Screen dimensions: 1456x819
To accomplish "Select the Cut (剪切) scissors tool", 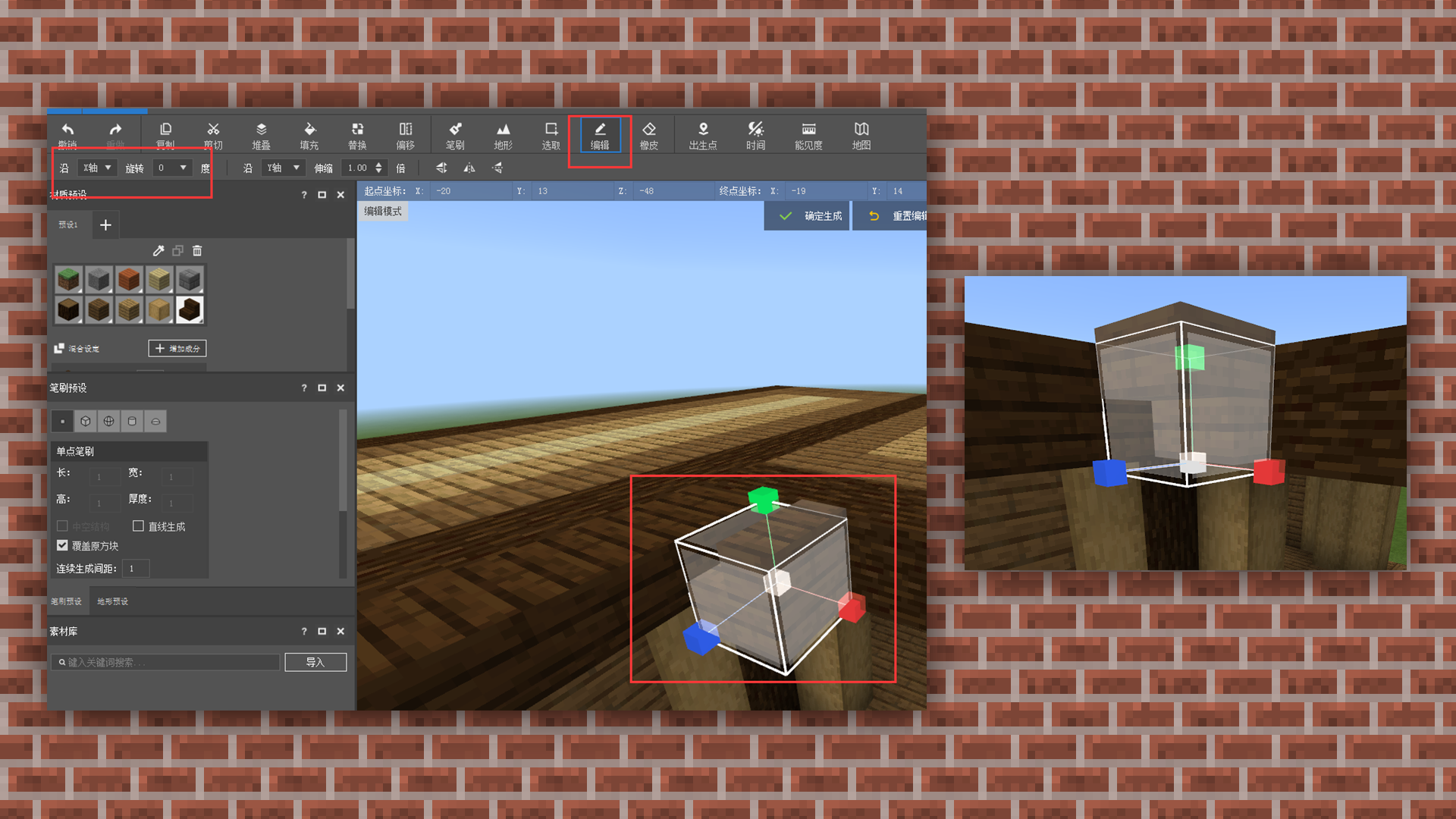I will click(213, 135).
